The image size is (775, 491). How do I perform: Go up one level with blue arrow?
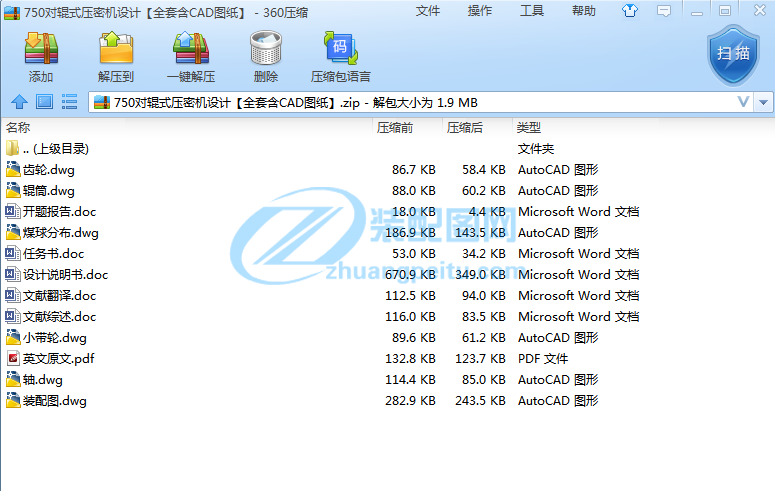[x=19, y=102]
